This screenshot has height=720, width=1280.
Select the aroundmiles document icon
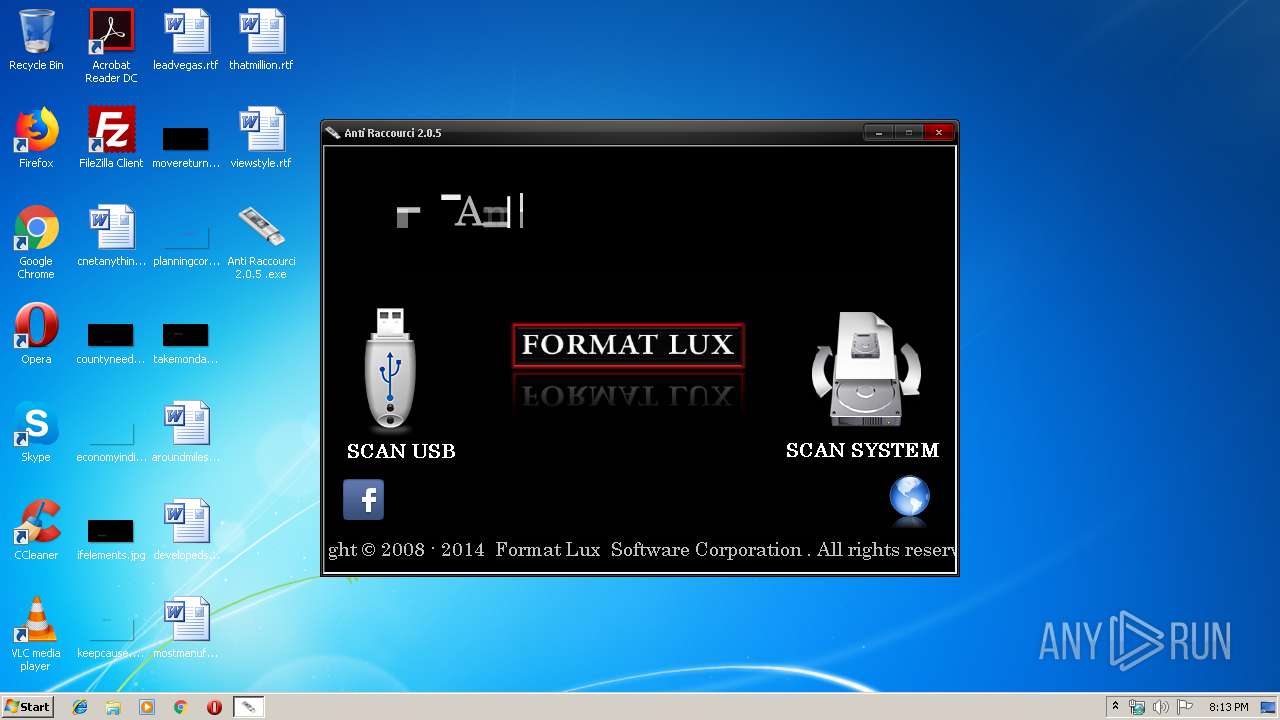pyautogui.click(x=186, y=432)
